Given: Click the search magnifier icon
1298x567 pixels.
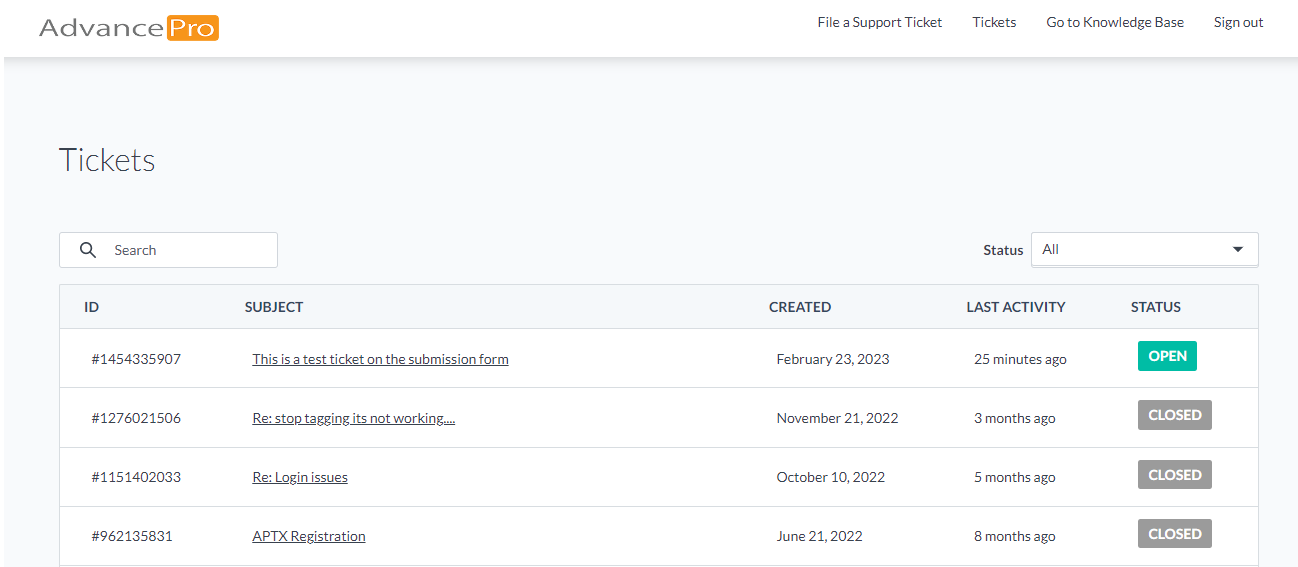Looking at the screenshot, I should coord(88,250).
